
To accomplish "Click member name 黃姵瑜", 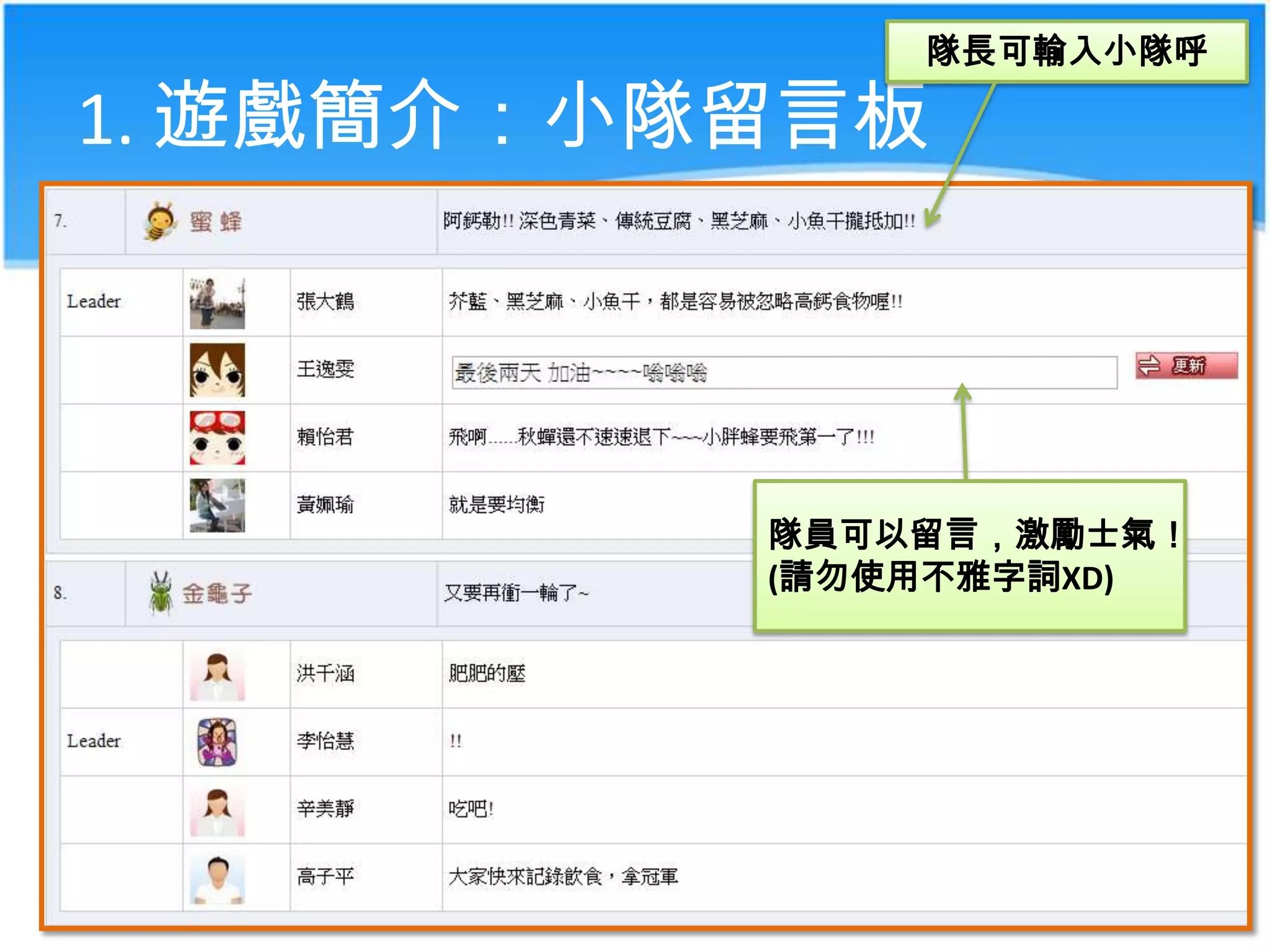I will point(325,505).
